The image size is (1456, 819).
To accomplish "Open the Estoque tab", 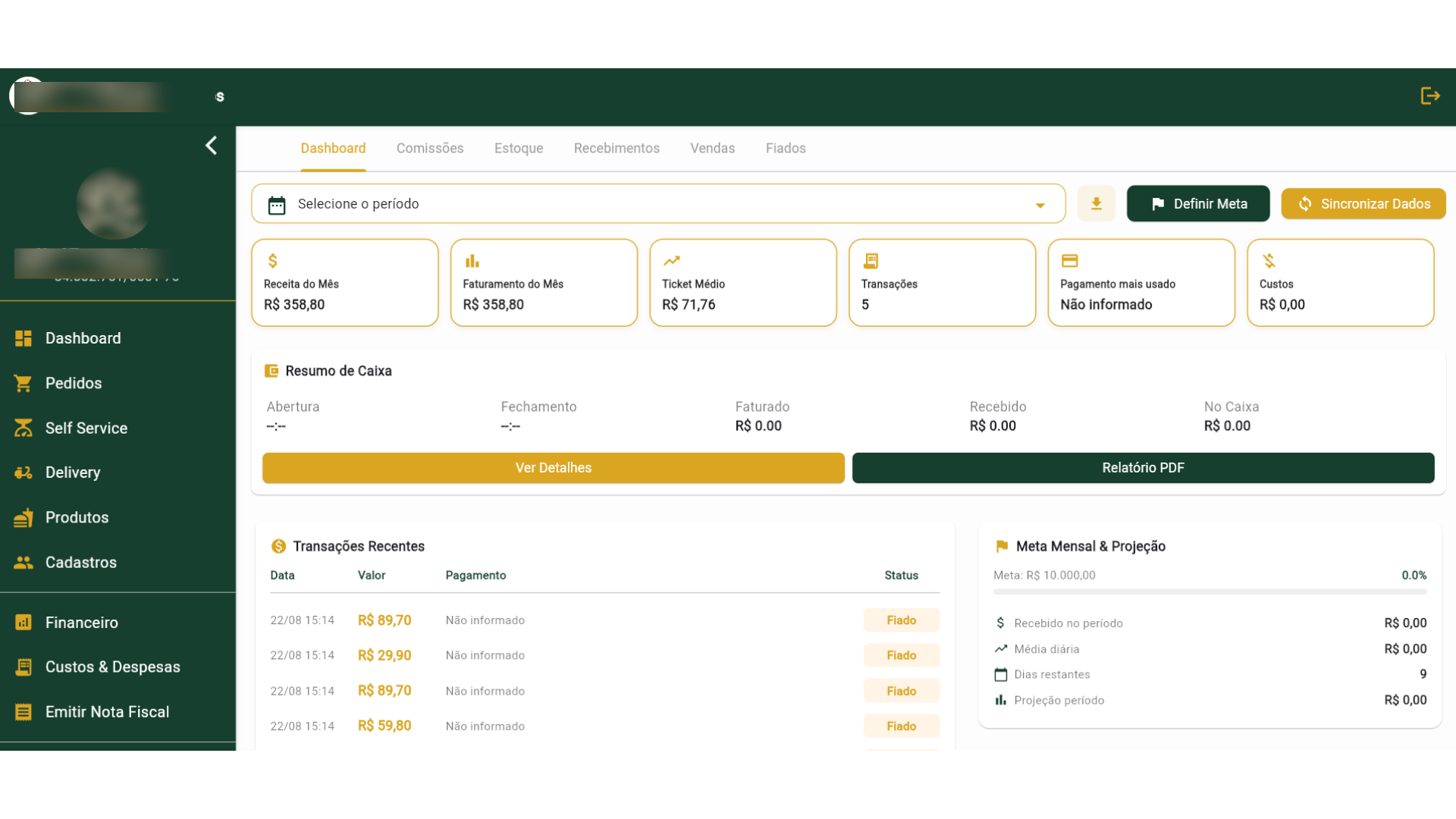I will click(x=519, y=148).
